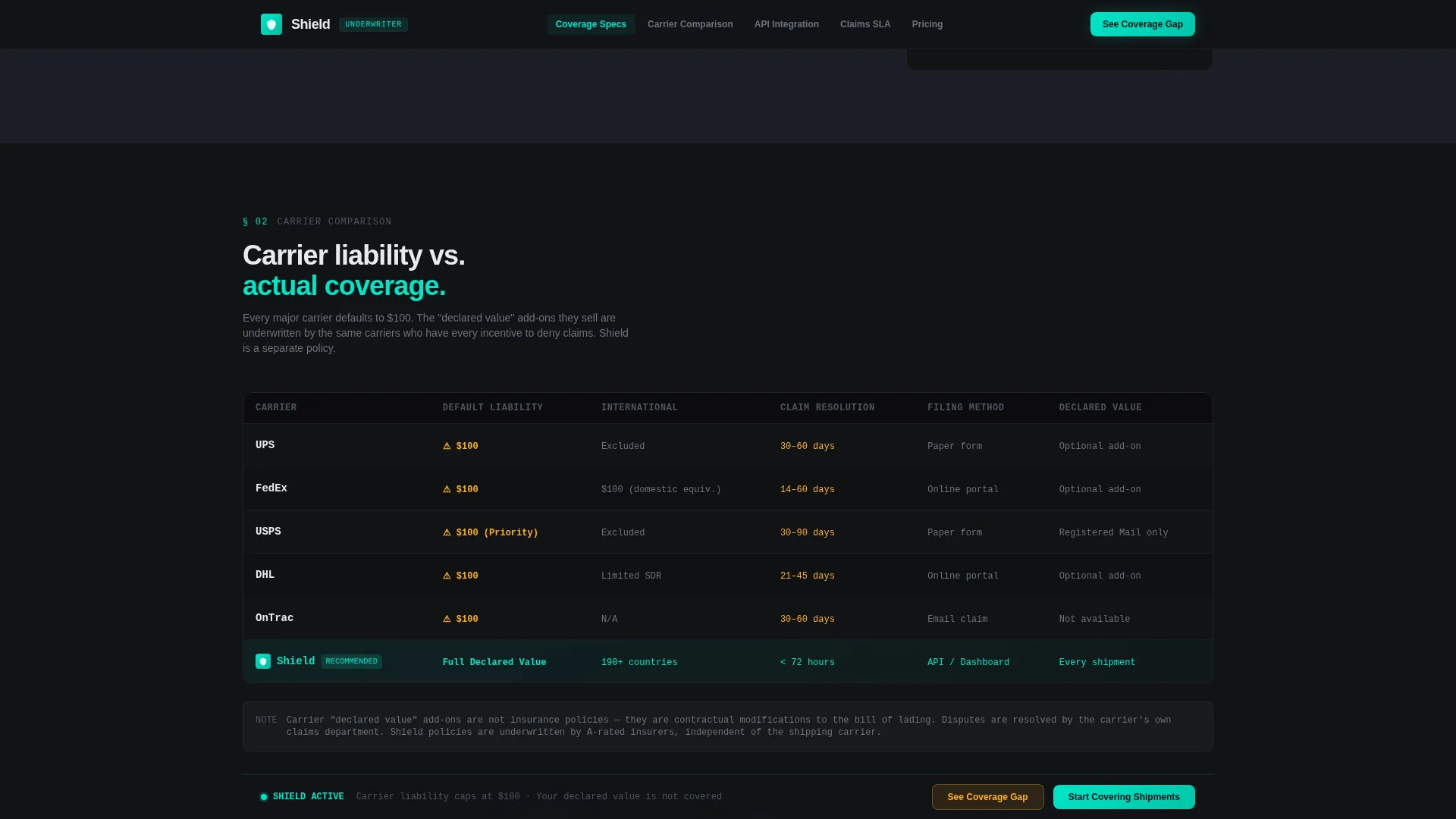Select the CLAIM RESOLUTION column header
1456x819 pixels.
point(827,408)
